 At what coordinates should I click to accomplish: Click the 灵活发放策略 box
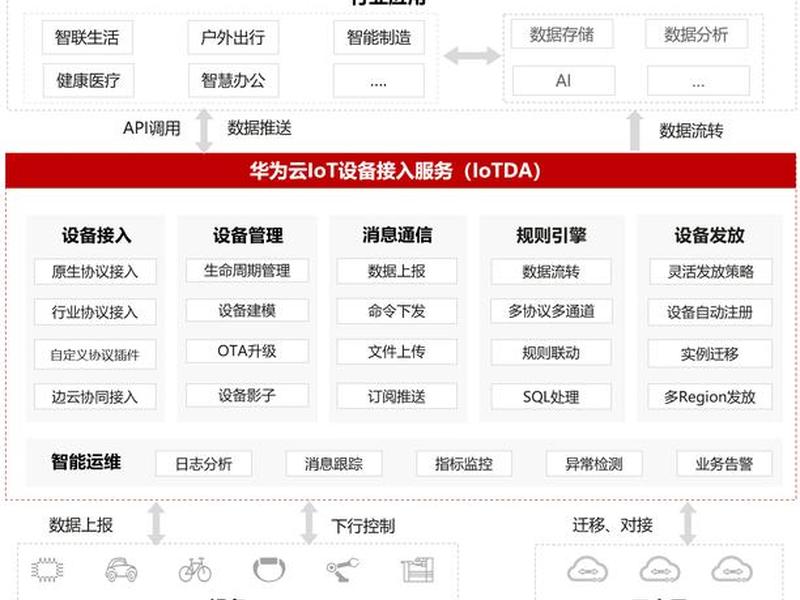(711, 272)
